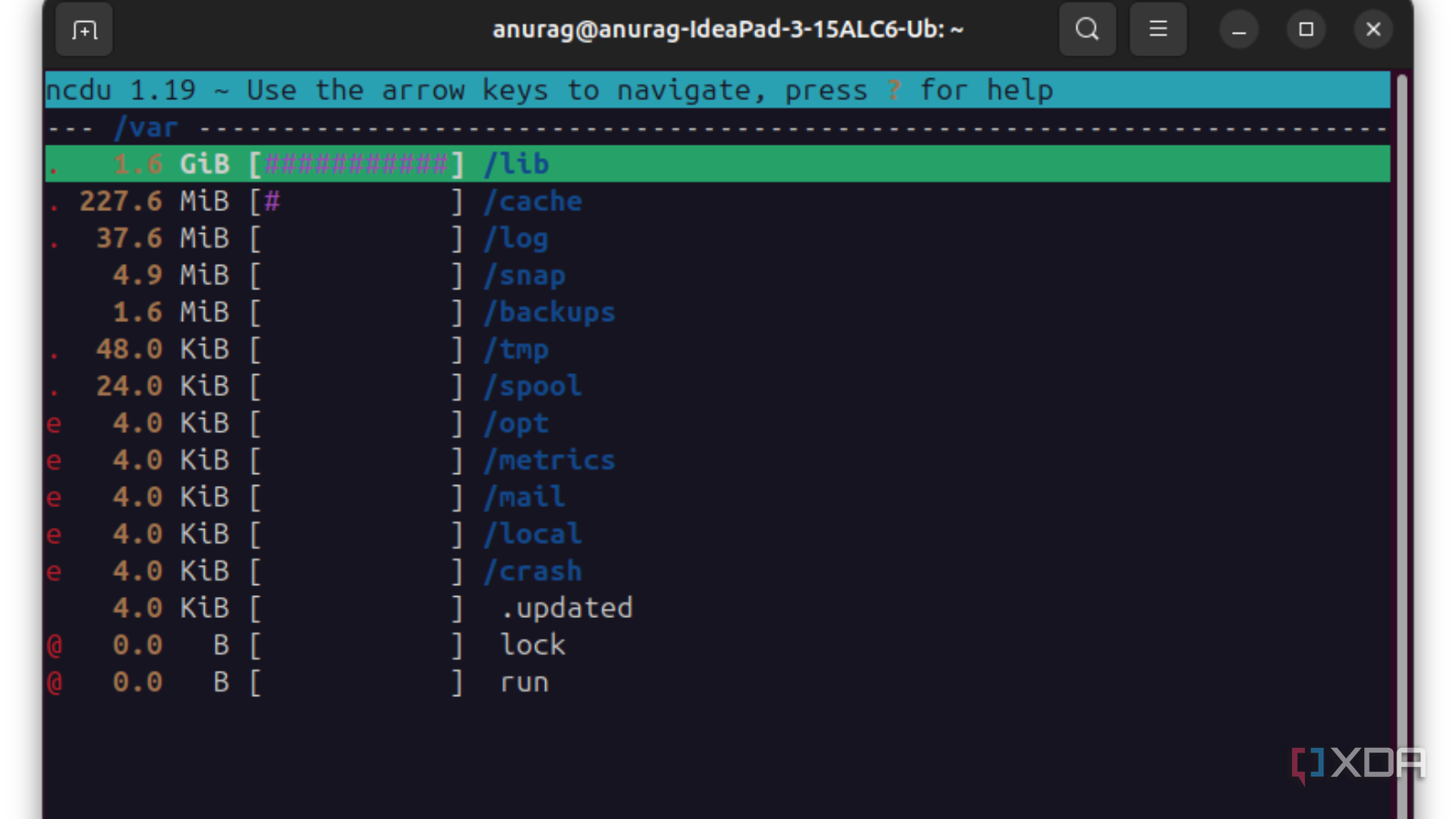Select the /snap directory entry
This screenshot has width=1456, height=819.
pos(524,275)
